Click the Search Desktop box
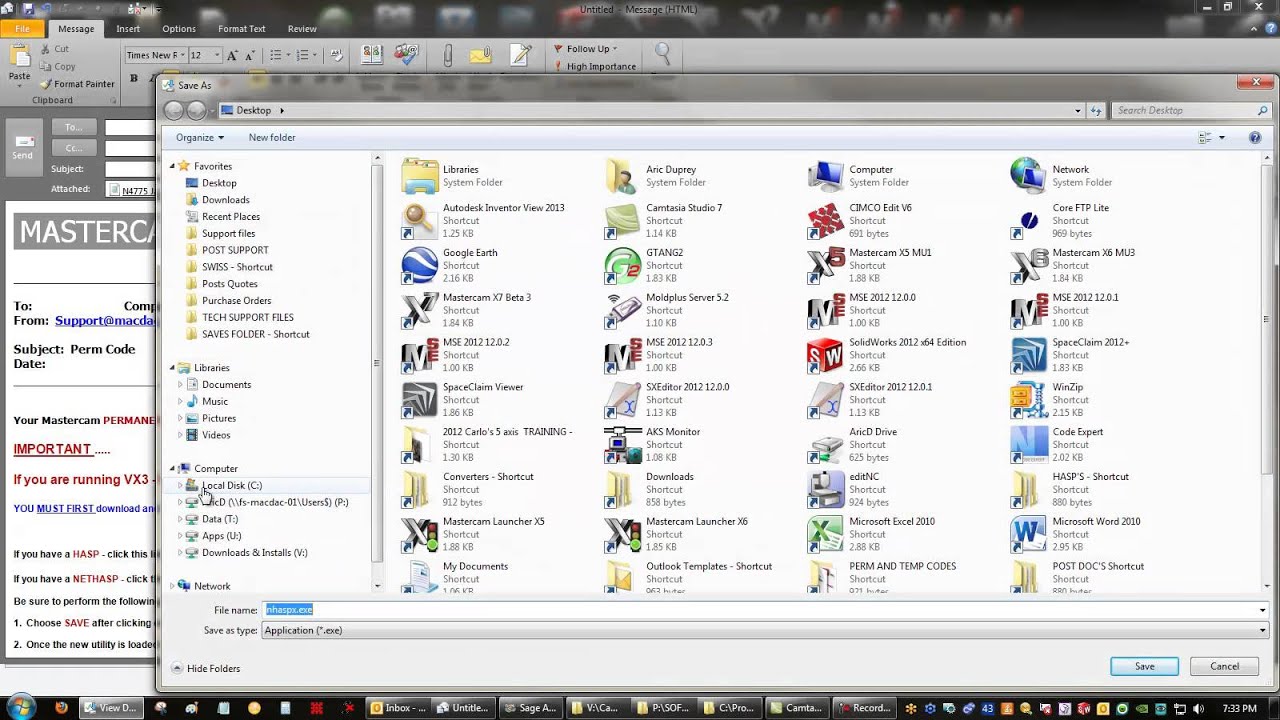Viewport: 1280px width, 720px height. (1190, 110)
